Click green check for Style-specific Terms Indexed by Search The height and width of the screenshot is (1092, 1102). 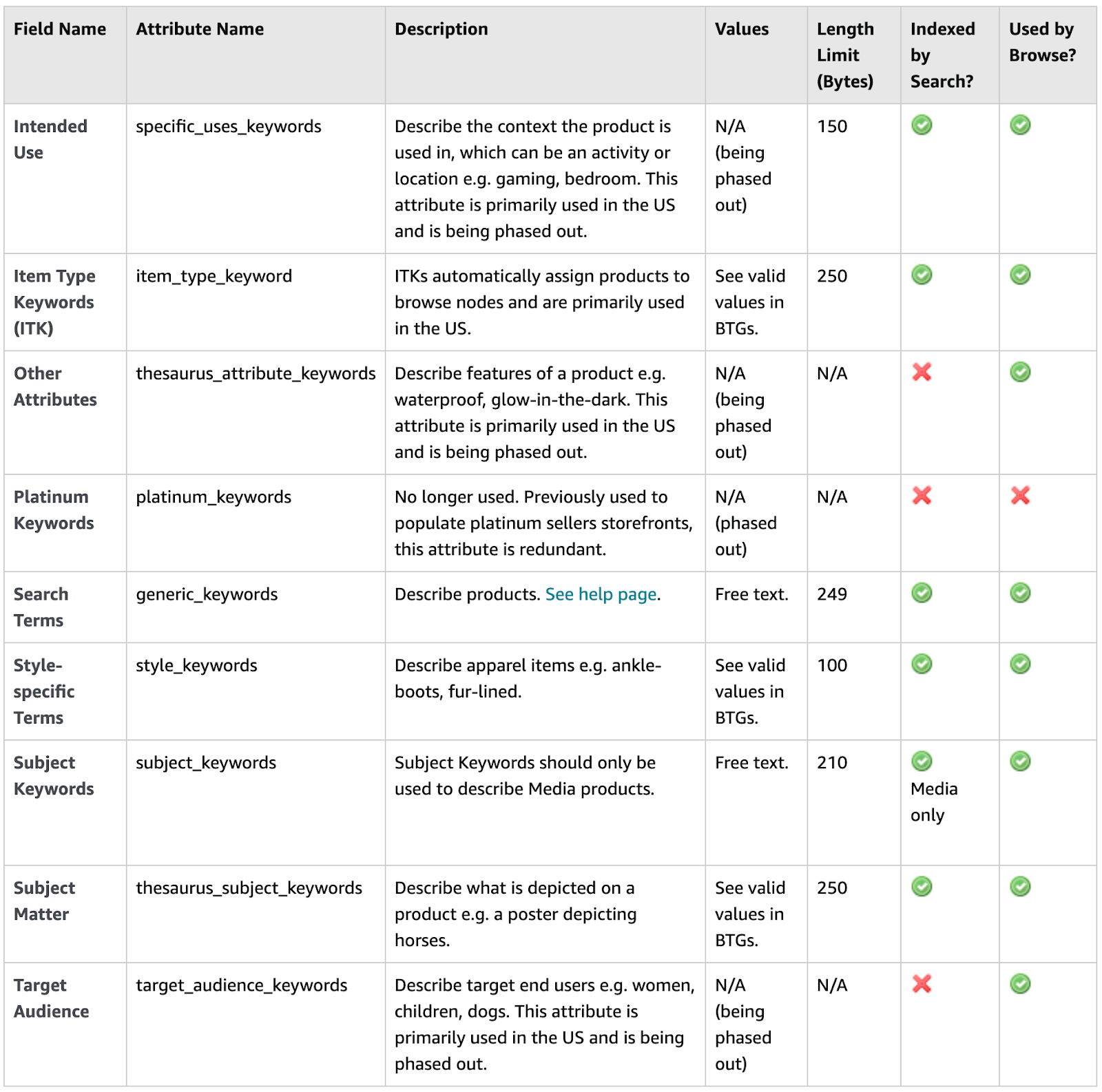922,664
